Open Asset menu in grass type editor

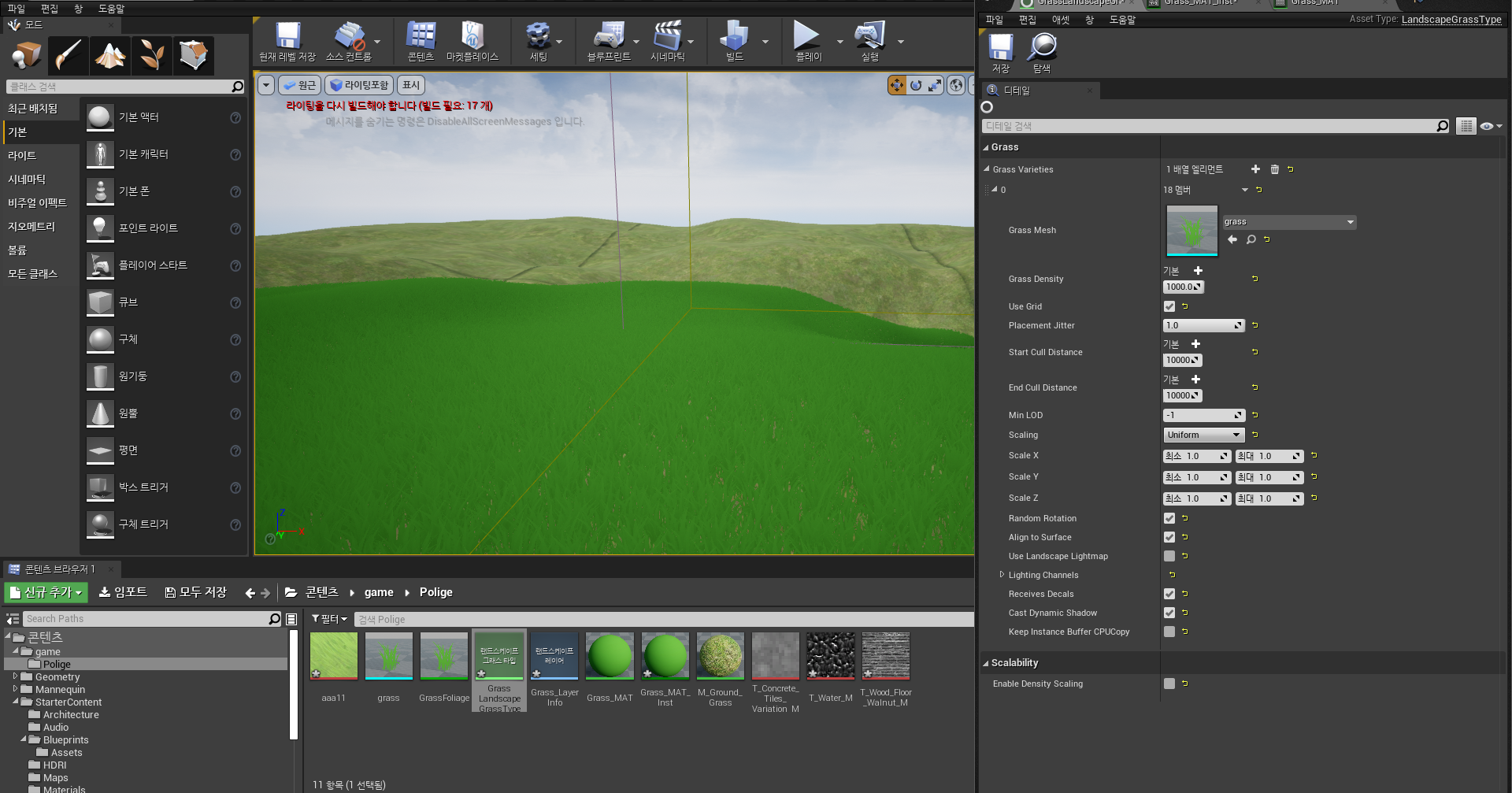1061,20
